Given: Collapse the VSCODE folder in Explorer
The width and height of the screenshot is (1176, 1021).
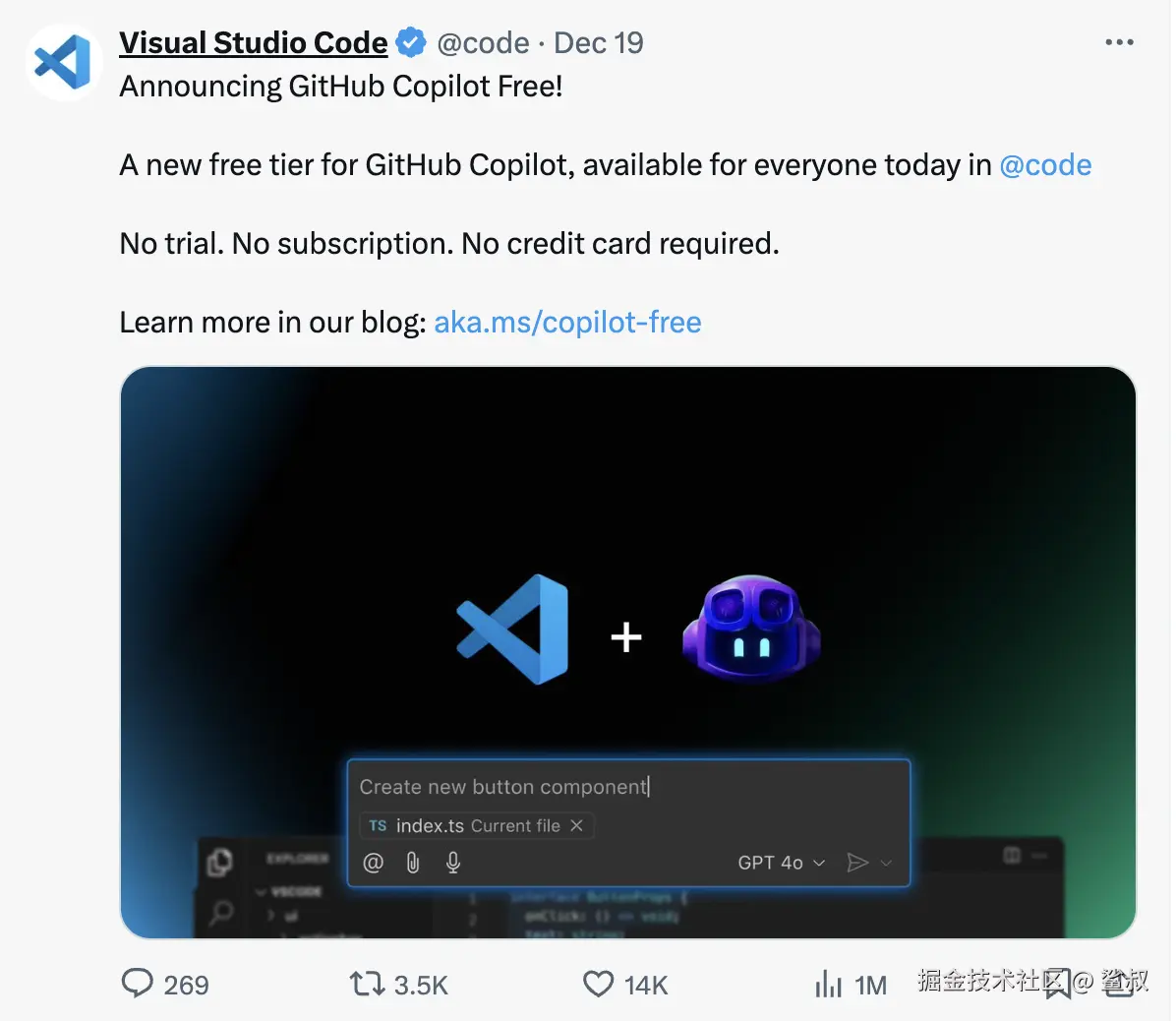Looking at the screenshot, I should [262, 892].
